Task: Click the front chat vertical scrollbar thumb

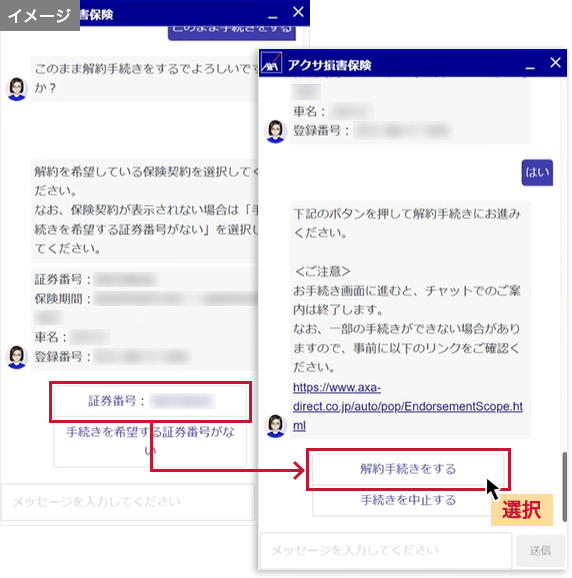Action: (564, 487)
